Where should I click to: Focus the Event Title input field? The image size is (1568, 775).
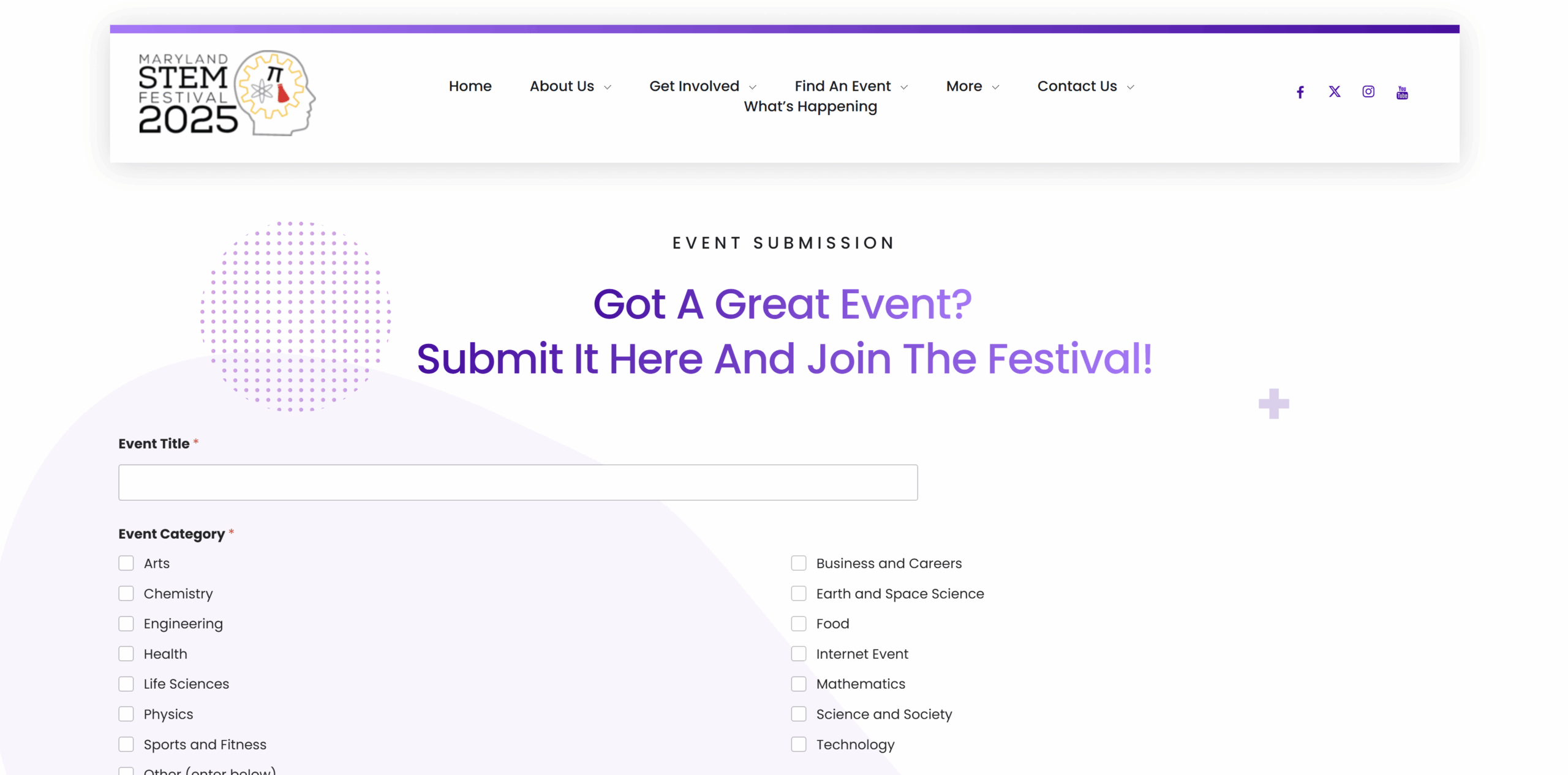coord(518,482)
